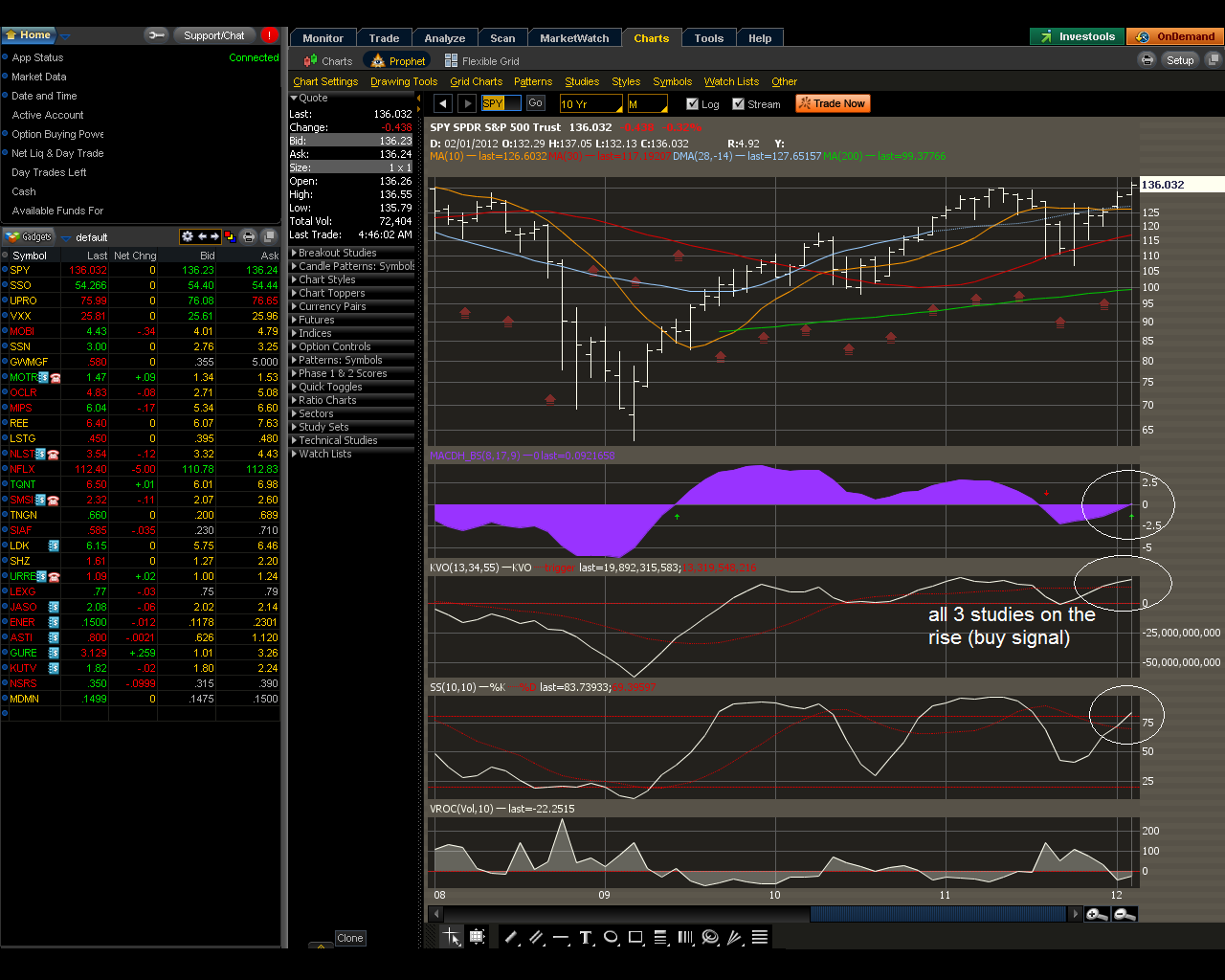Open the Prophet charts sub-tab

point(398,60)
